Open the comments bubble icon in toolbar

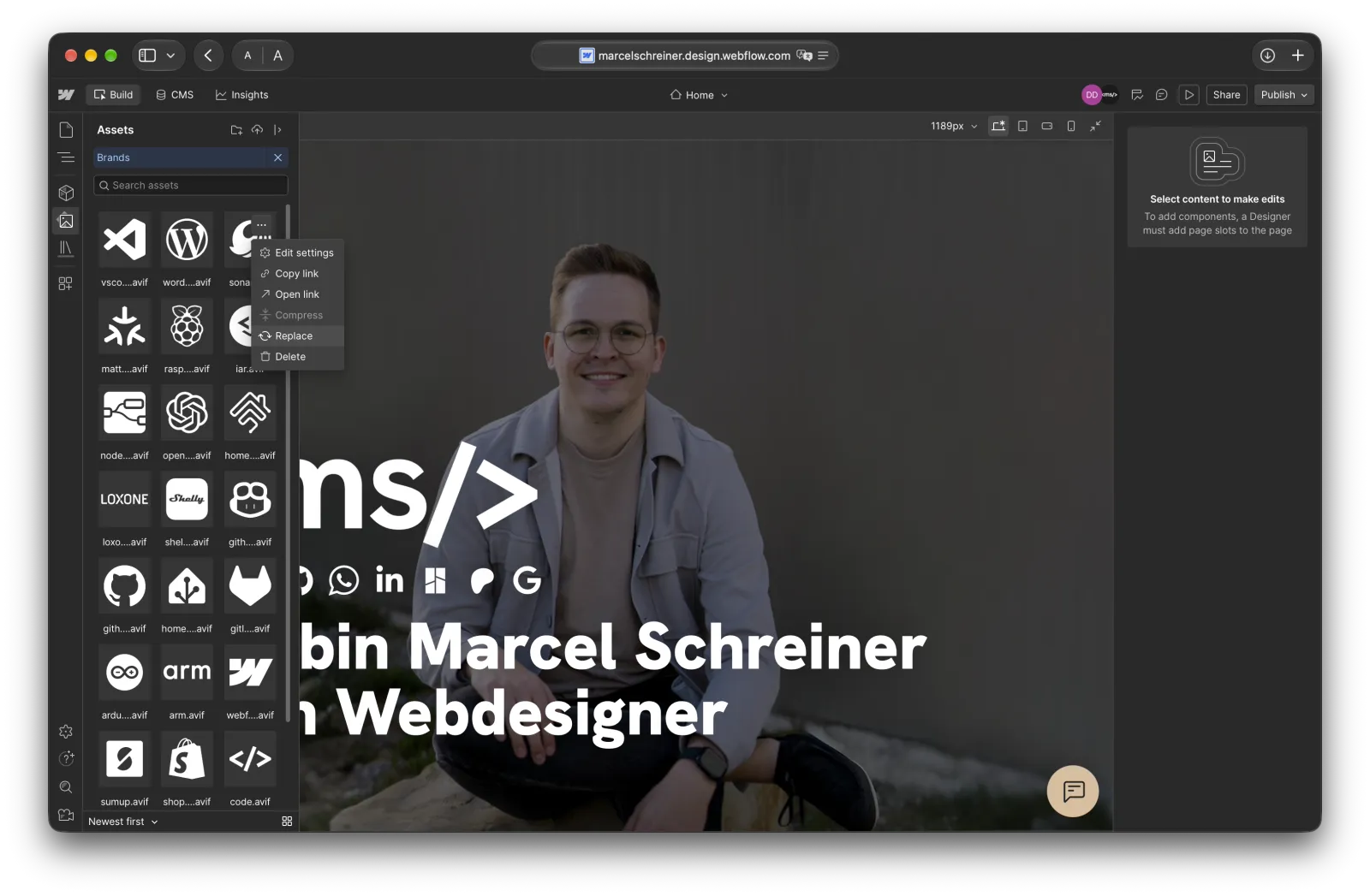[x=1161, y=95]
